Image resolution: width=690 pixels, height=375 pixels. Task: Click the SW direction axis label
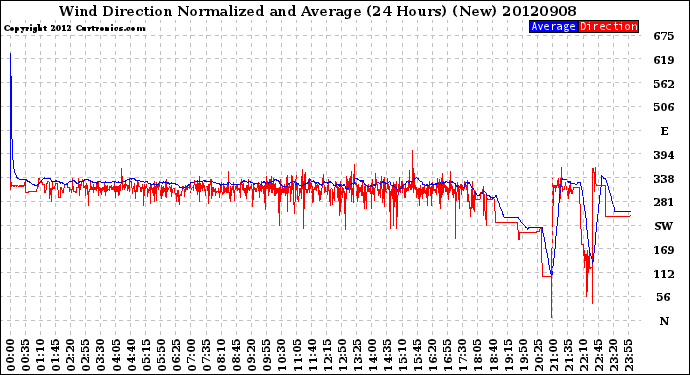pos(664,226)
